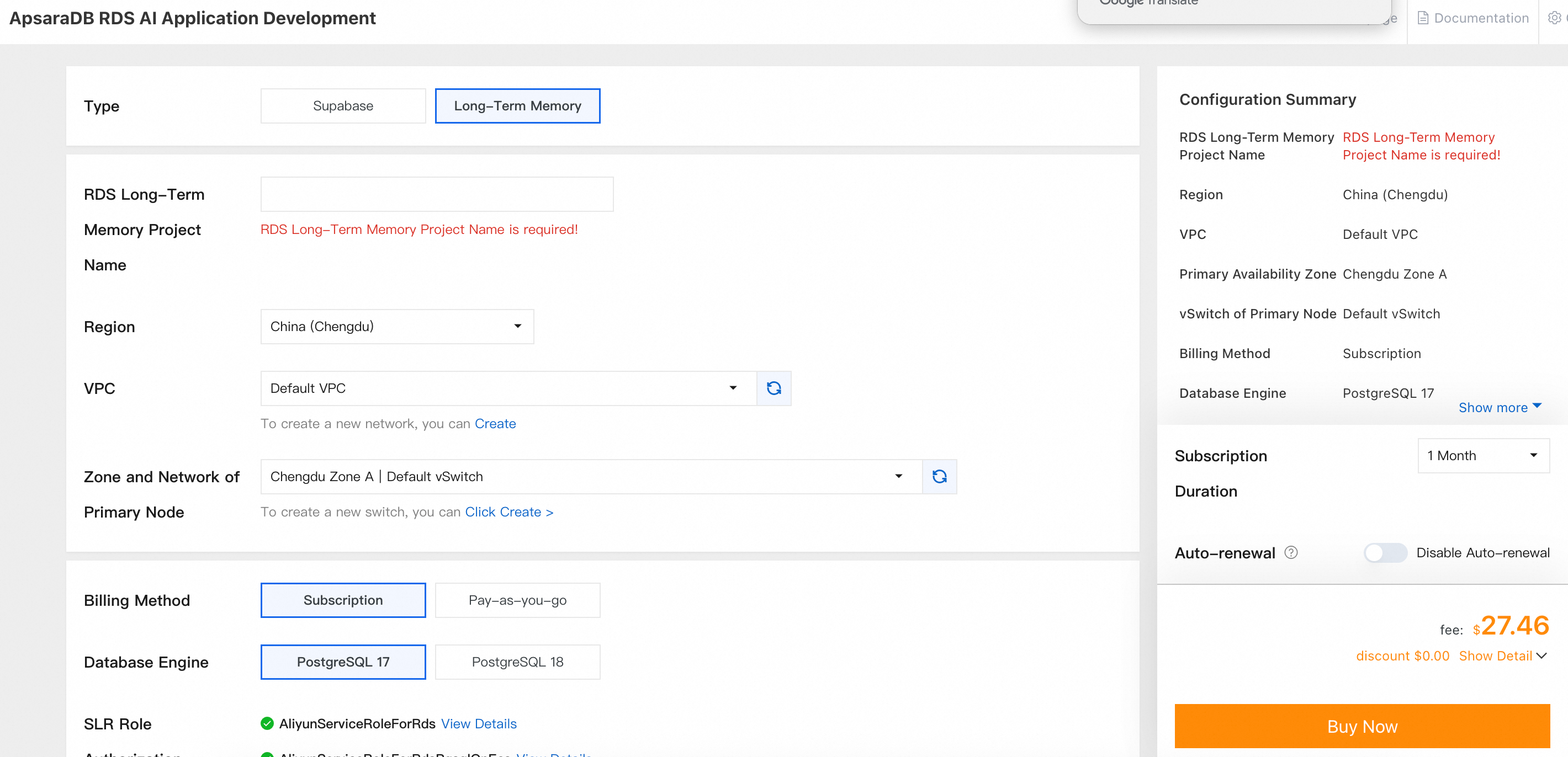Image resolution: width=1568 pixels, height=757 pixels.
Task: Open the Chengdu Zone A vSwitch dropdown
Action: click(591, 477)
